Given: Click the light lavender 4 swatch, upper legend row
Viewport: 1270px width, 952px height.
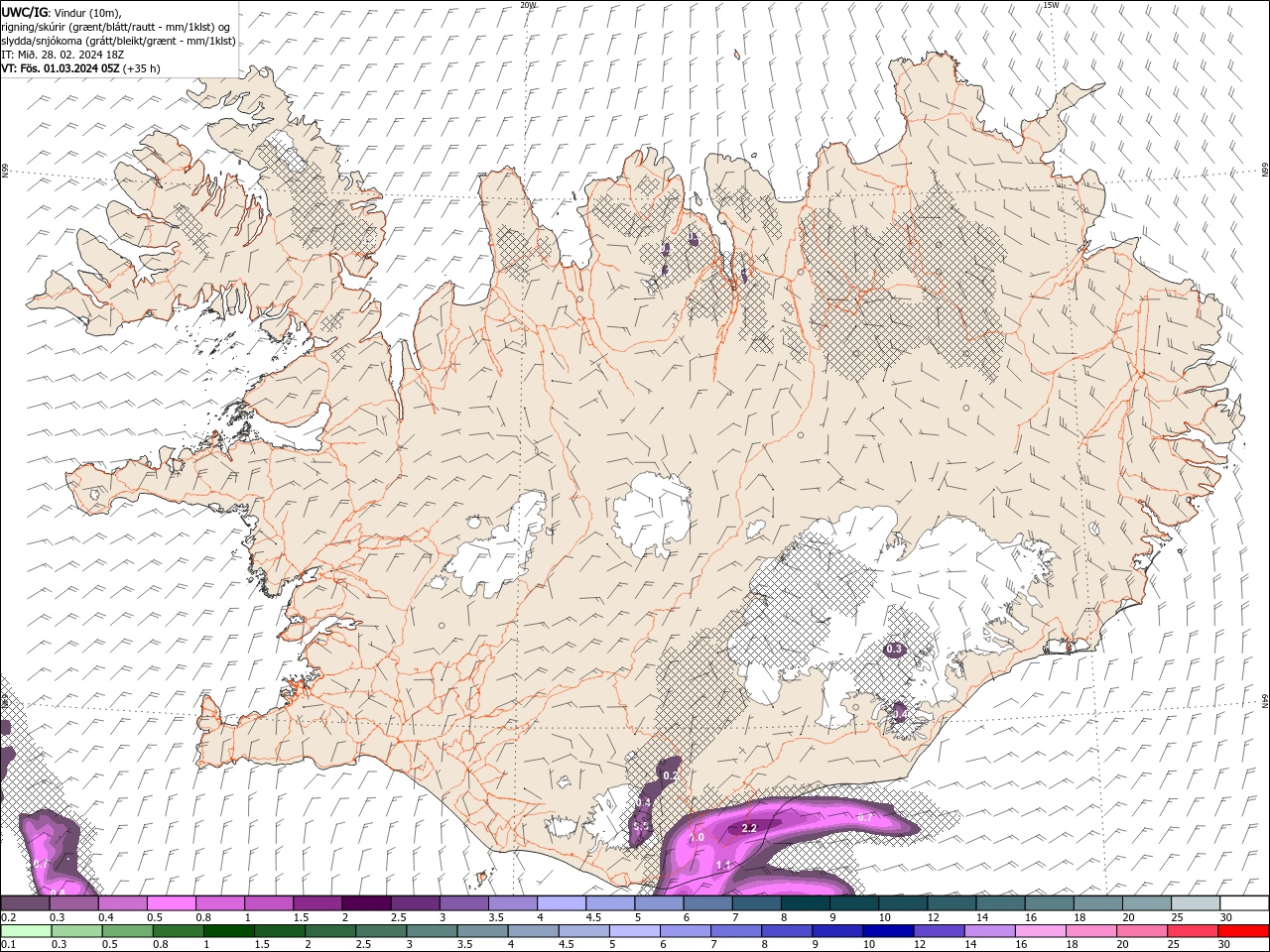Looking at the screenshot, I should pyautogui.click(x=562, y=903).
